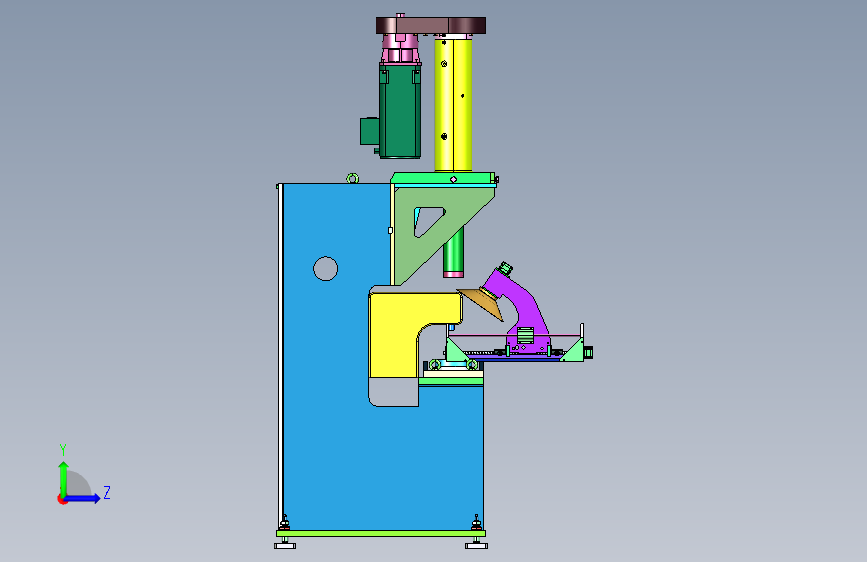867x562 pixels.
Task: Select the brown belt cover on top
Action: (x=431, y=25)
